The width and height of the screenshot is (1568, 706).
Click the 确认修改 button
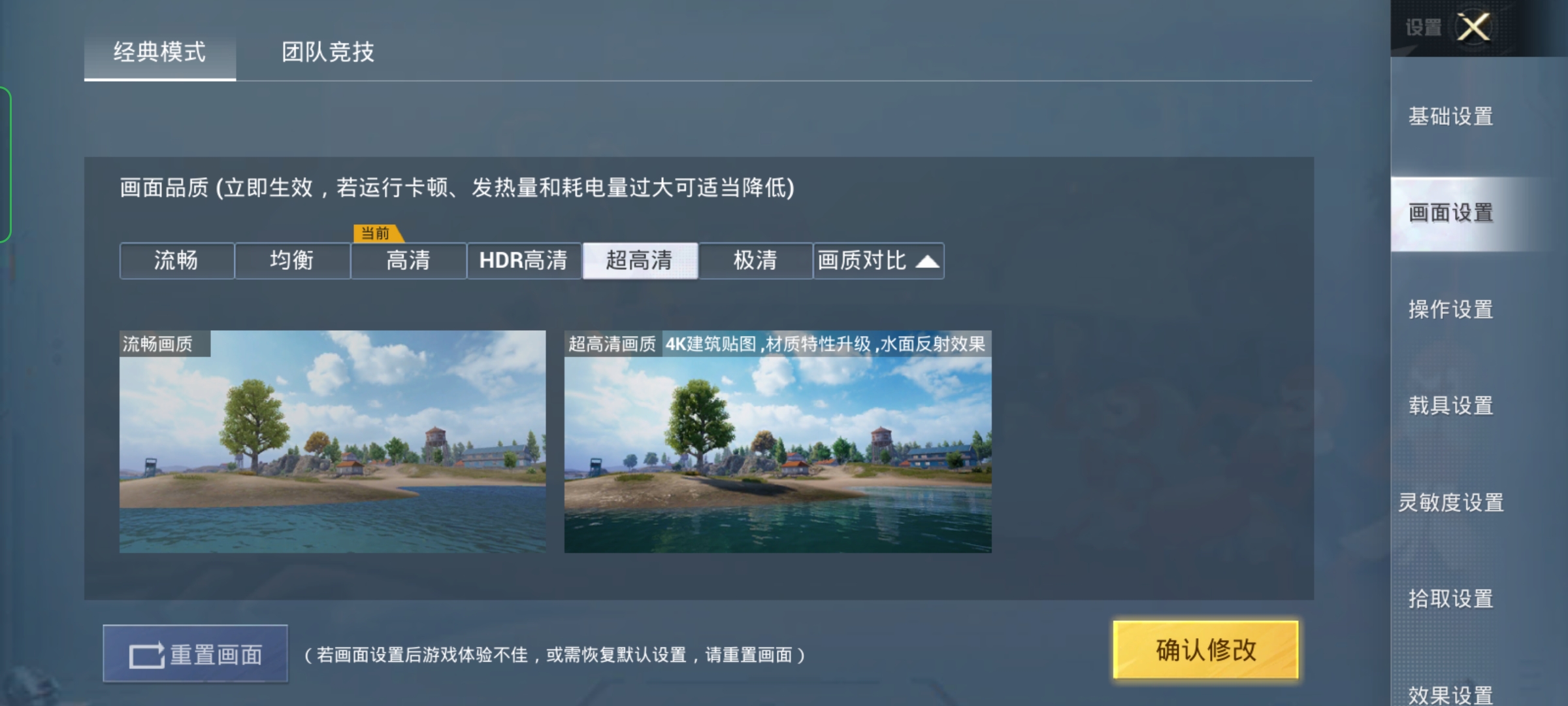[x=1206, y=650]
